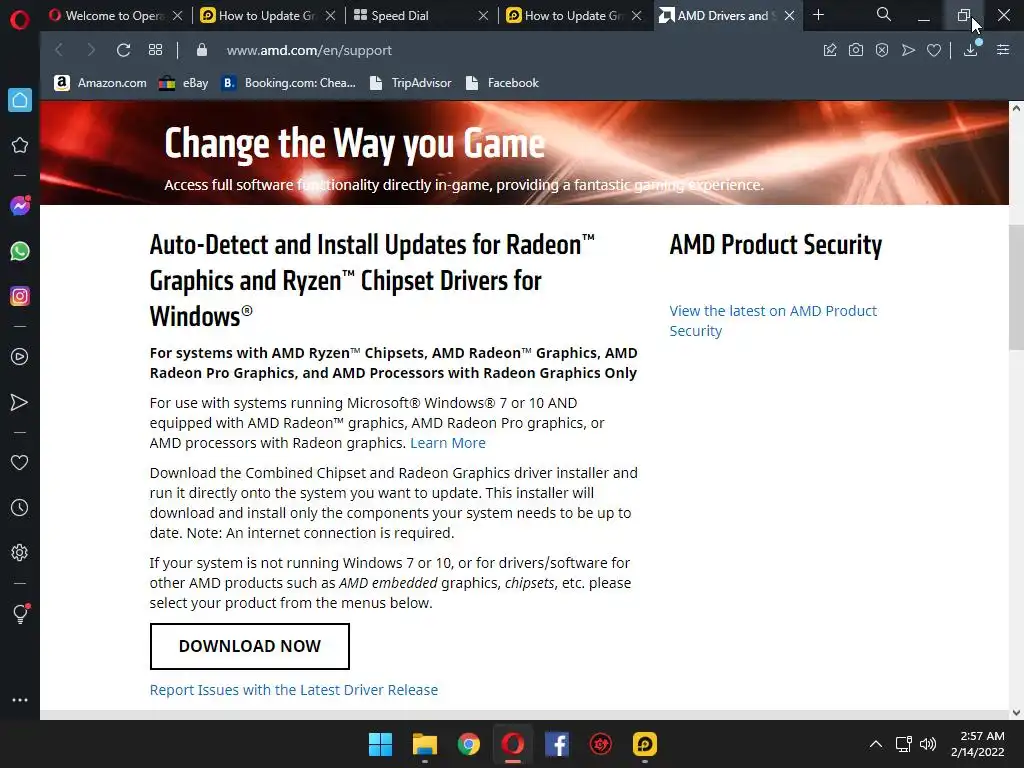Viewport: 1024px width, 768px height.
Task: Click the scrollbar down arrow
Action: coord(1016,712)
